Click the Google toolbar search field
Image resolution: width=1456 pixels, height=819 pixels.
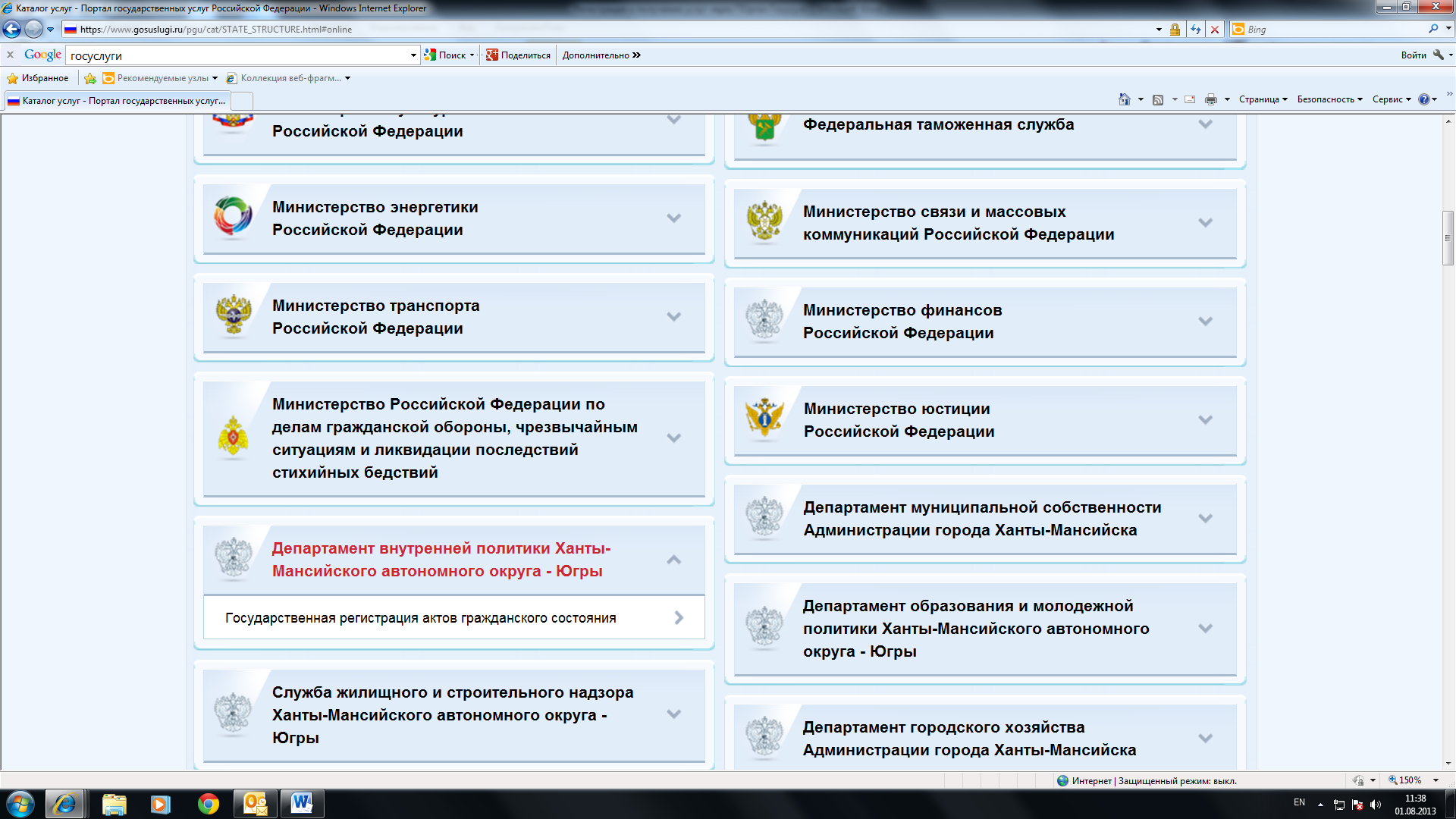point(237,55)
